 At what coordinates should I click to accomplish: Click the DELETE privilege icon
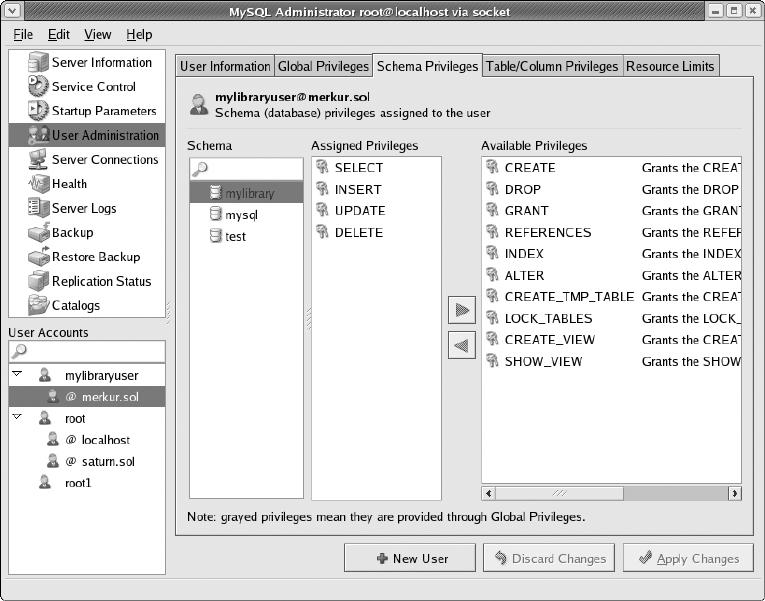(322, 232)
